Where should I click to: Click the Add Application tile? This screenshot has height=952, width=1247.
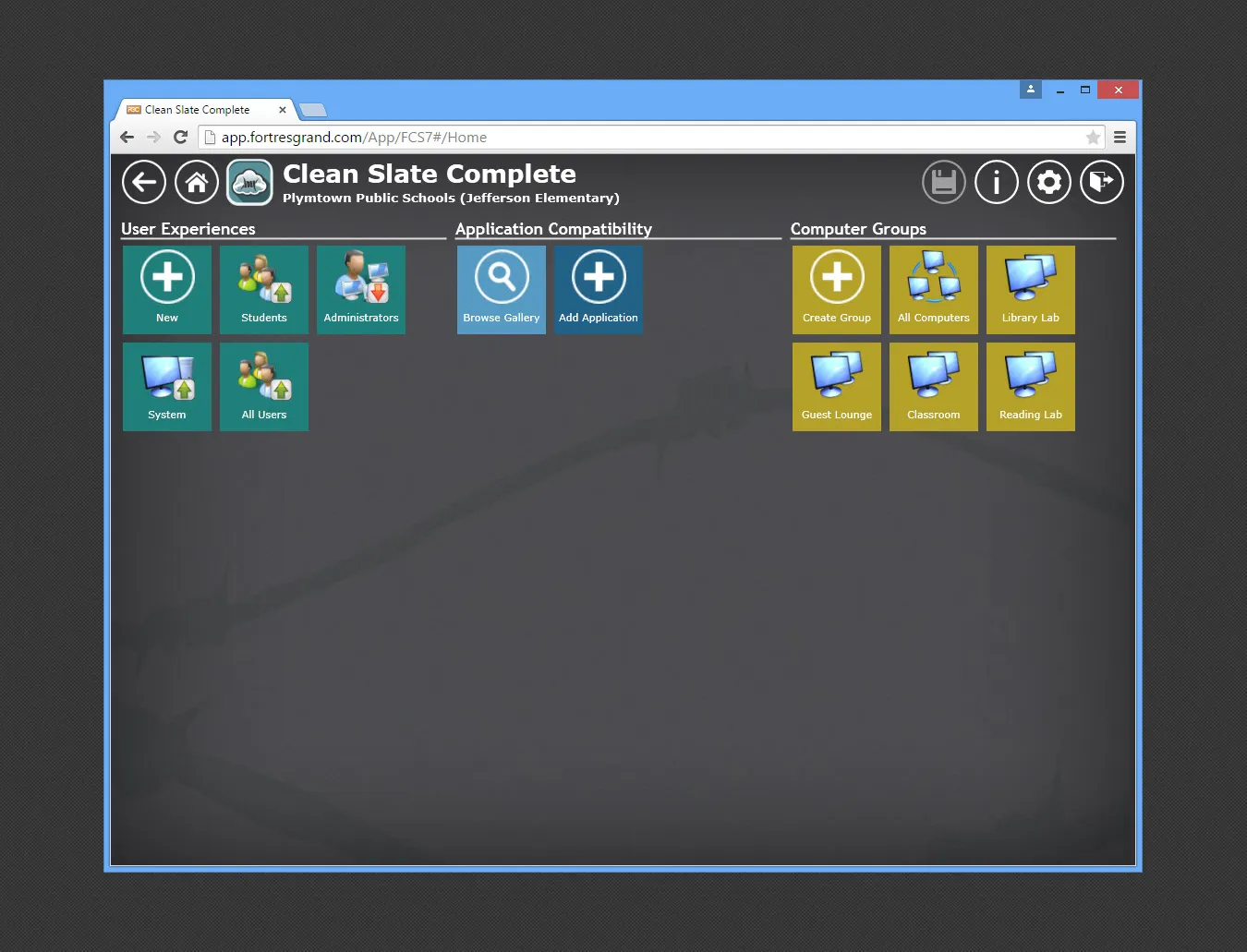[599, 290]
